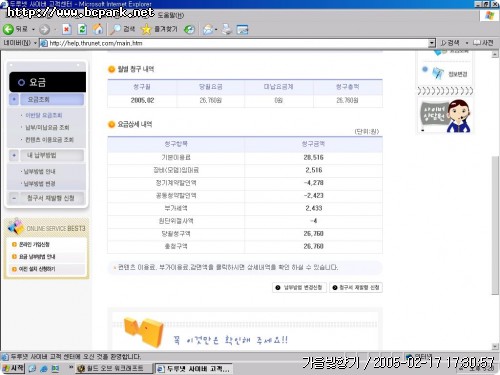
Task: Click the 정기계약할인액 row label
Action: pos(176,183)
